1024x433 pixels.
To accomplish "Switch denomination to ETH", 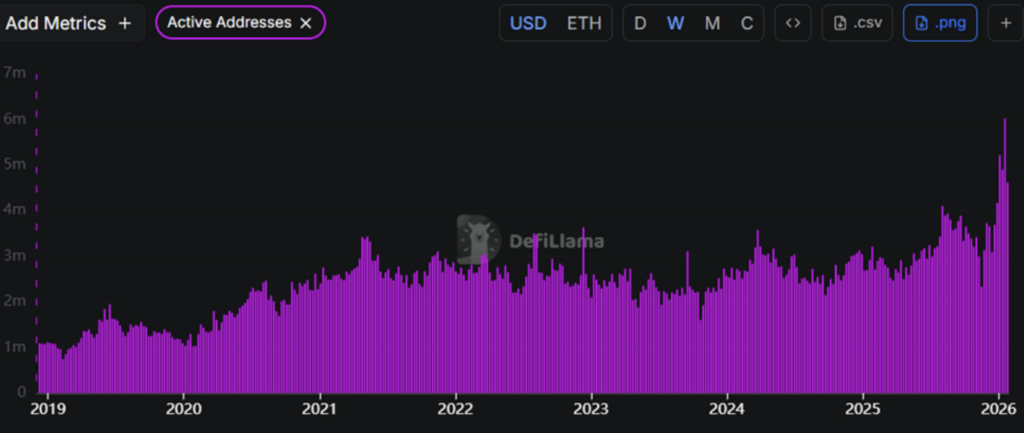I will (584, 24).
